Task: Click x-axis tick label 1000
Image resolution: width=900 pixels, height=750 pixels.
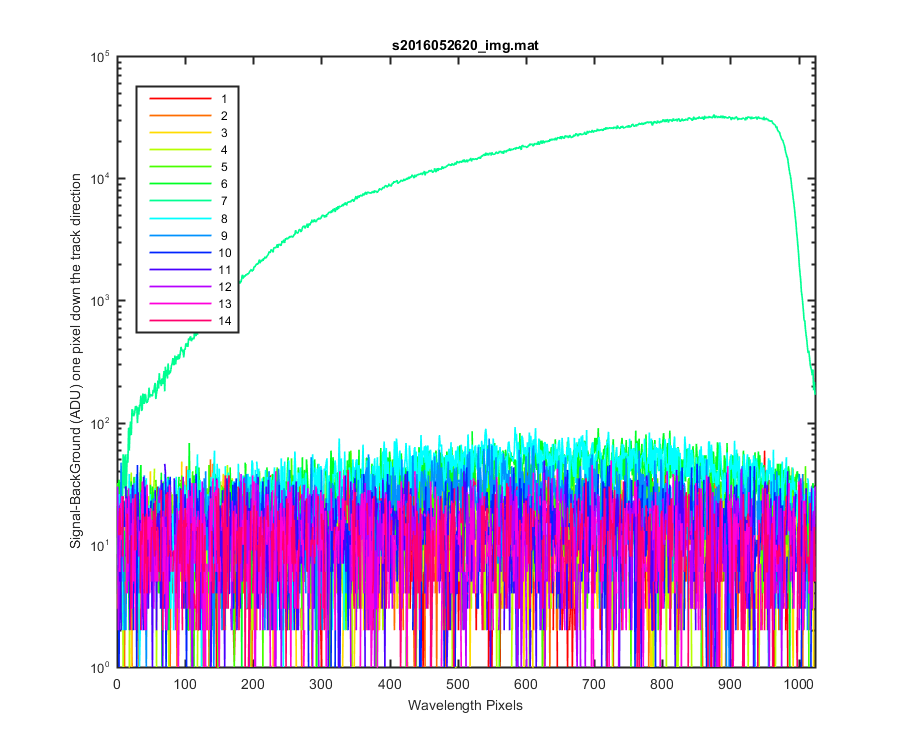Action: [x=798, y=685]
